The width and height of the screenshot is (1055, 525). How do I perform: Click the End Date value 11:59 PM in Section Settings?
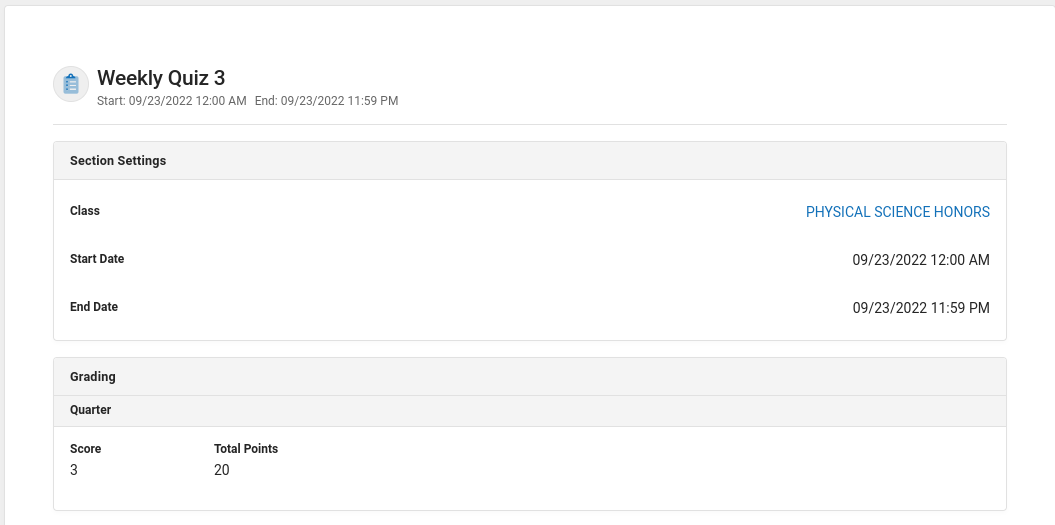pyautogui.click(x=920, y=308)
